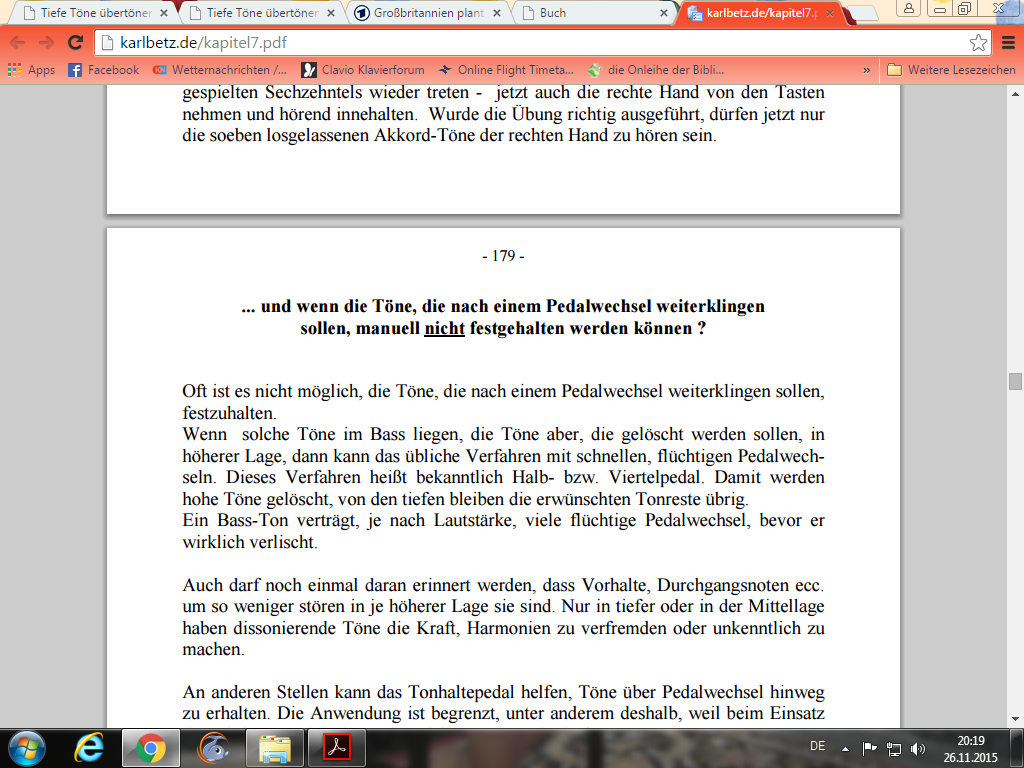Click the underlined word "nicht" in heading

coord(444,328)
